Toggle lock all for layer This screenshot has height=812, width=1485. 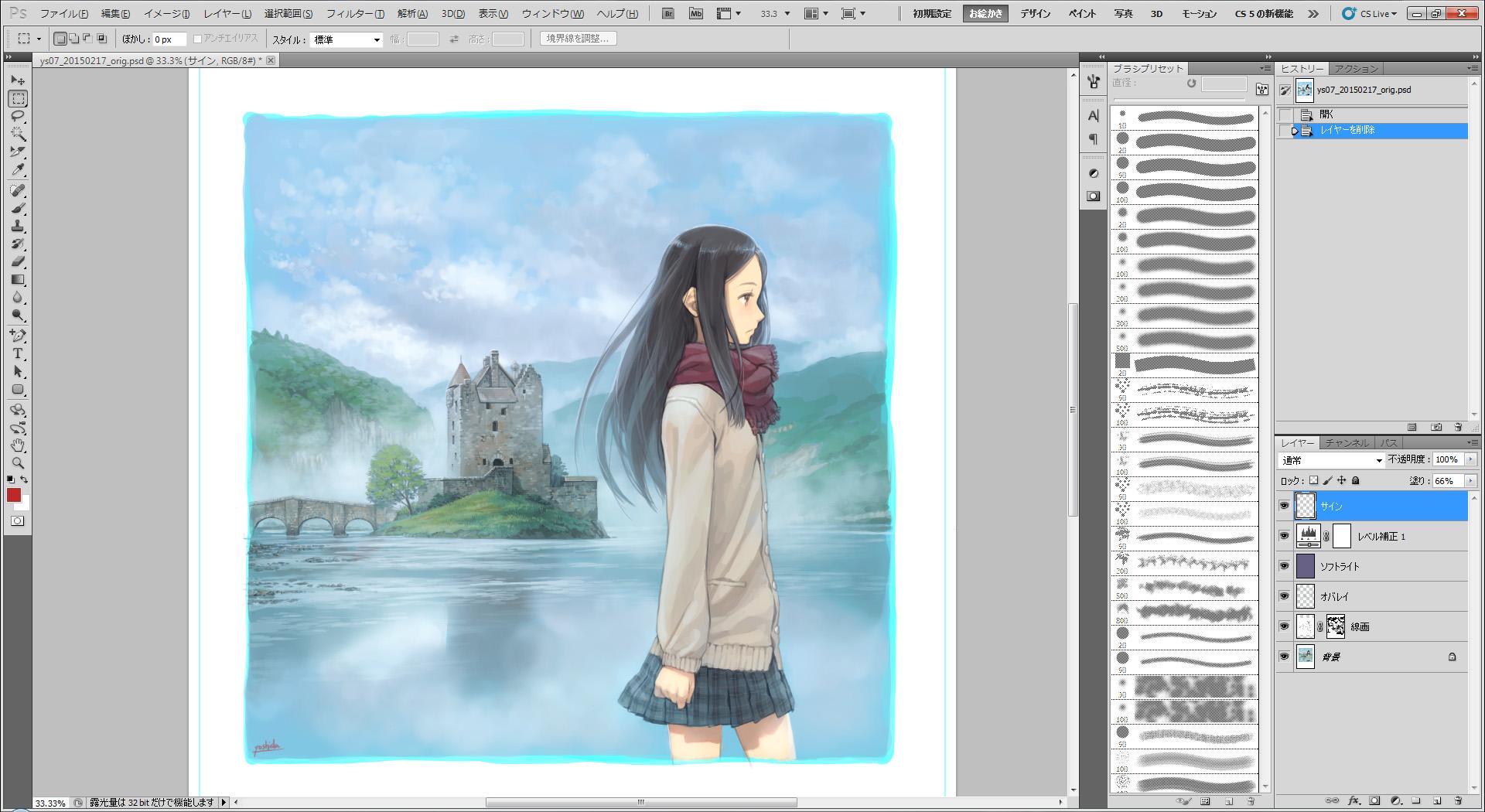(1355, 480)
